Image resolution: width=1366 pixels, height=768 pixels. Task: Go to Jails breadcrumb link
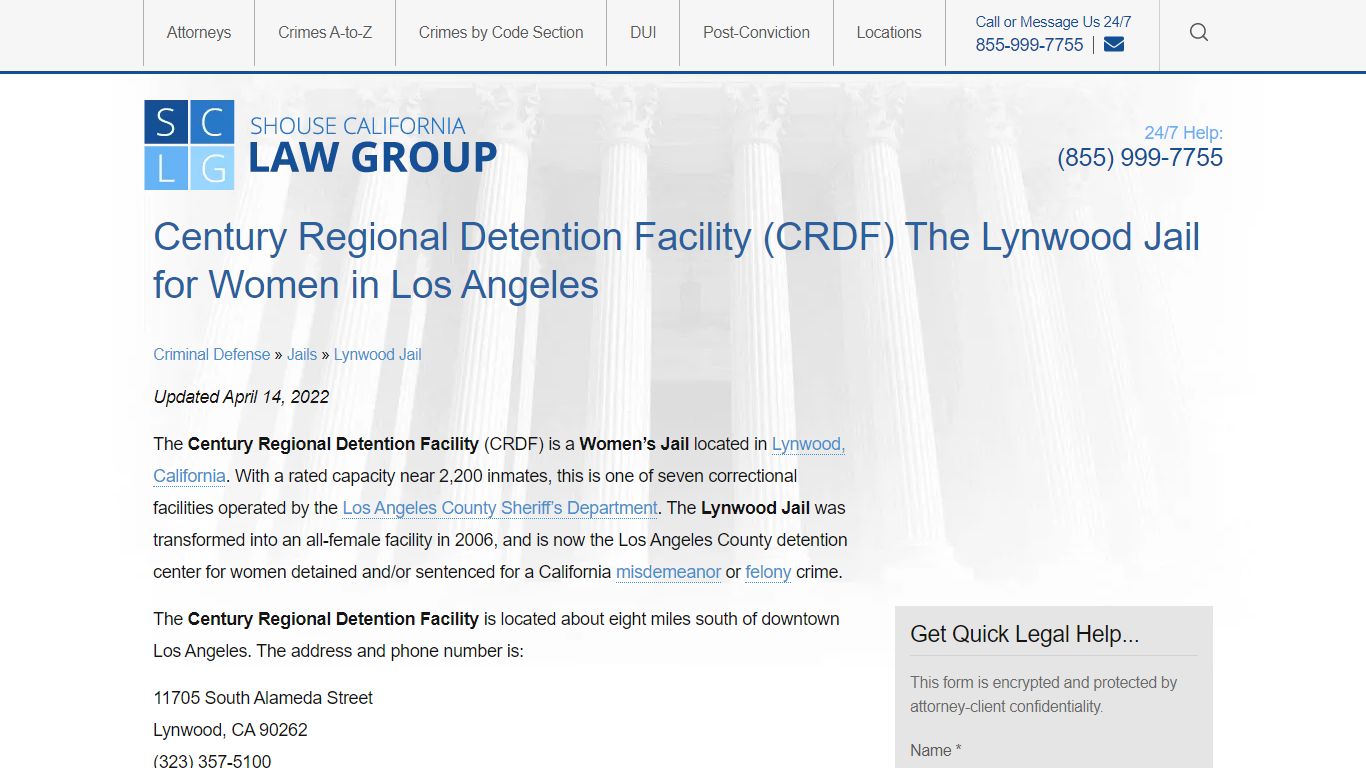(302, 354)
